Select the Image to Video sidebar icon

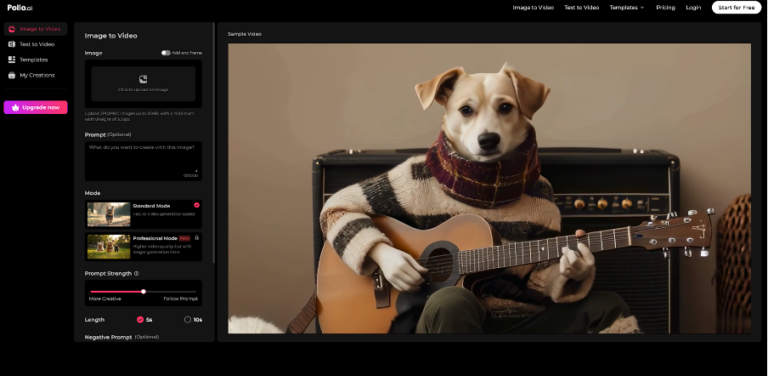[12, 29]
